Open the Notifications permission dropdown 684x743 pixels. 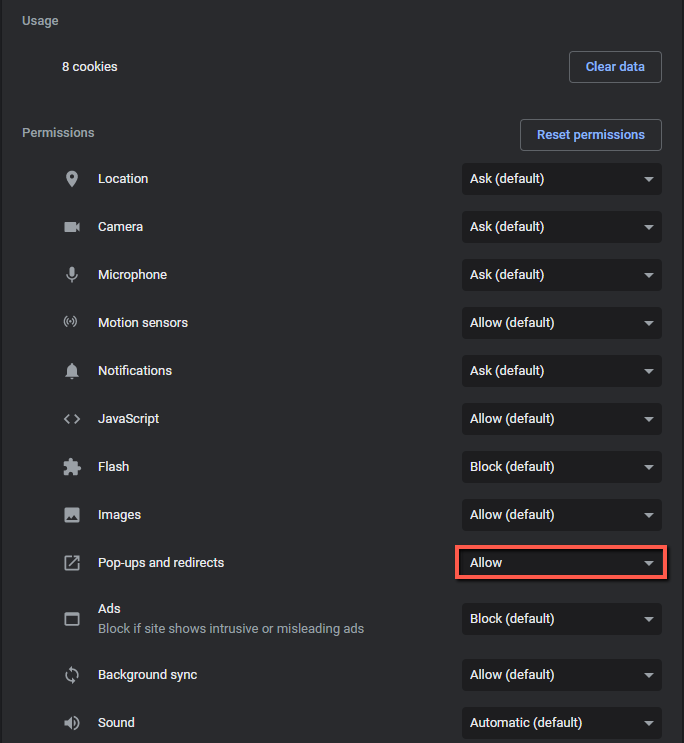coord(562,371)
